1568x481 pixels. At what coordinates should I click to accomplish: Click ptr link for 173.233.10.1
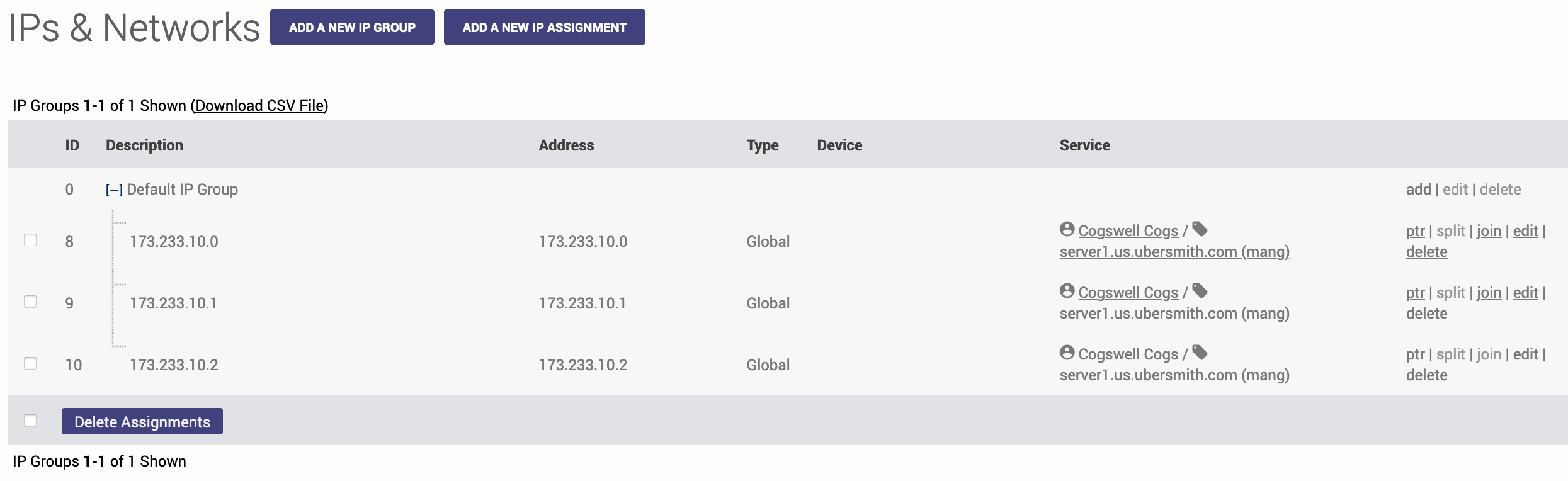[1415, 293]
